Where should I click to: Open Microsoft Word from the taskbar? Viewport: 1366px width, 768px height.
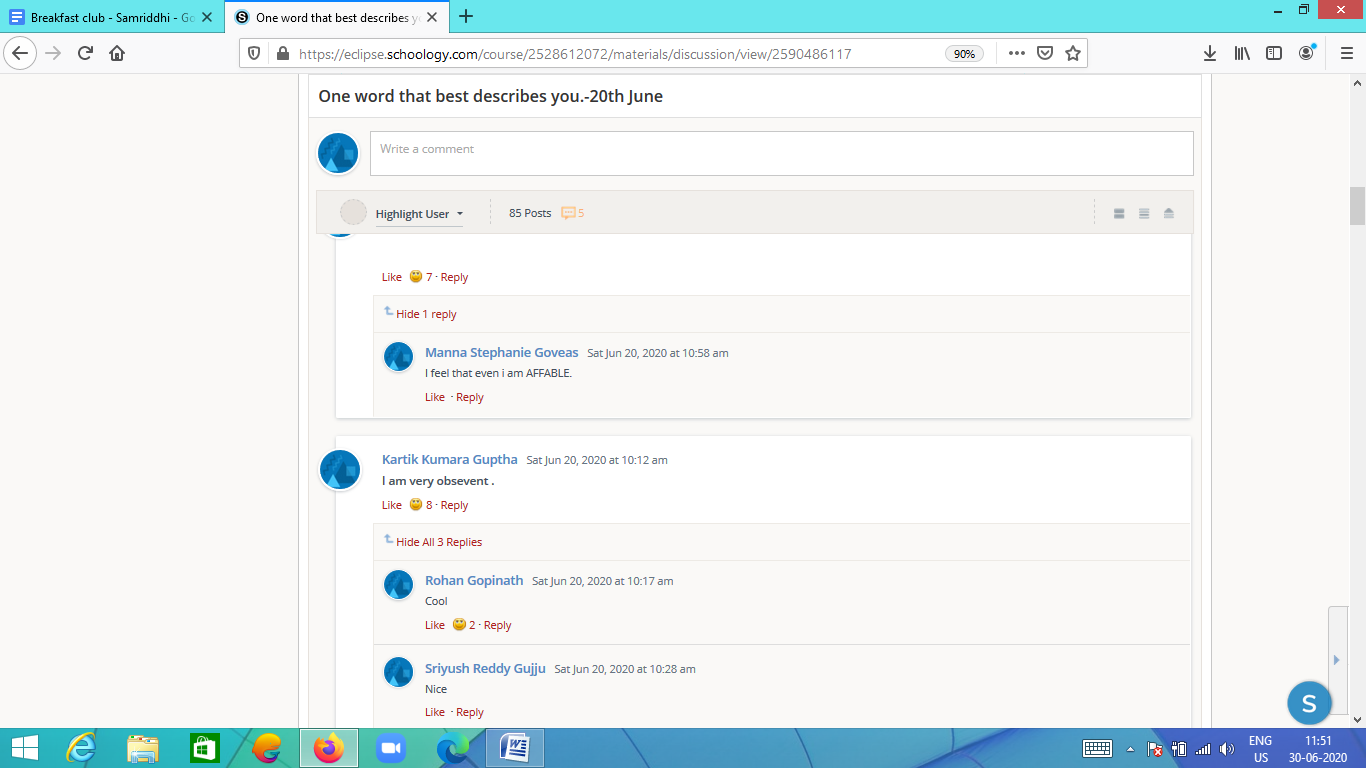click(x=515, y=748)
